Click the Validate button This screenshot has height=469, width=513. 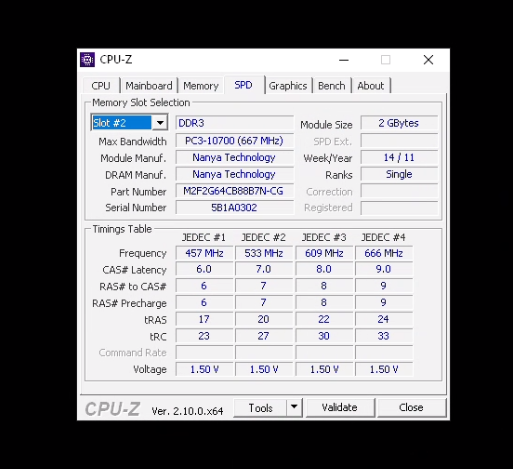(x=340, y=408)
